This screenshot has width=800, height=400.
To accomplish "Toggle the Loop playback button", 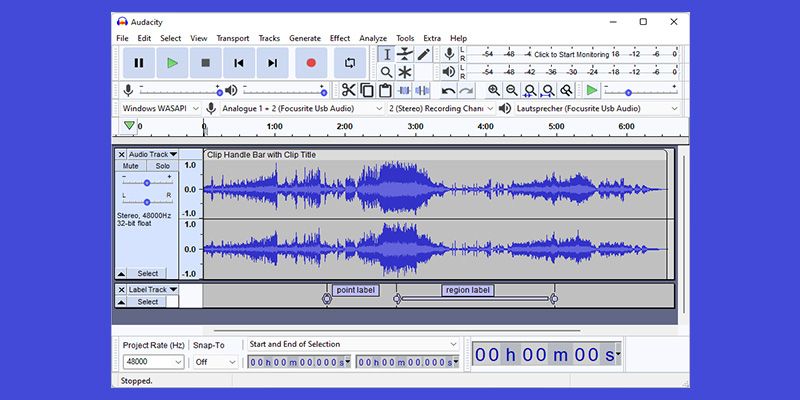I will (350, 63).
